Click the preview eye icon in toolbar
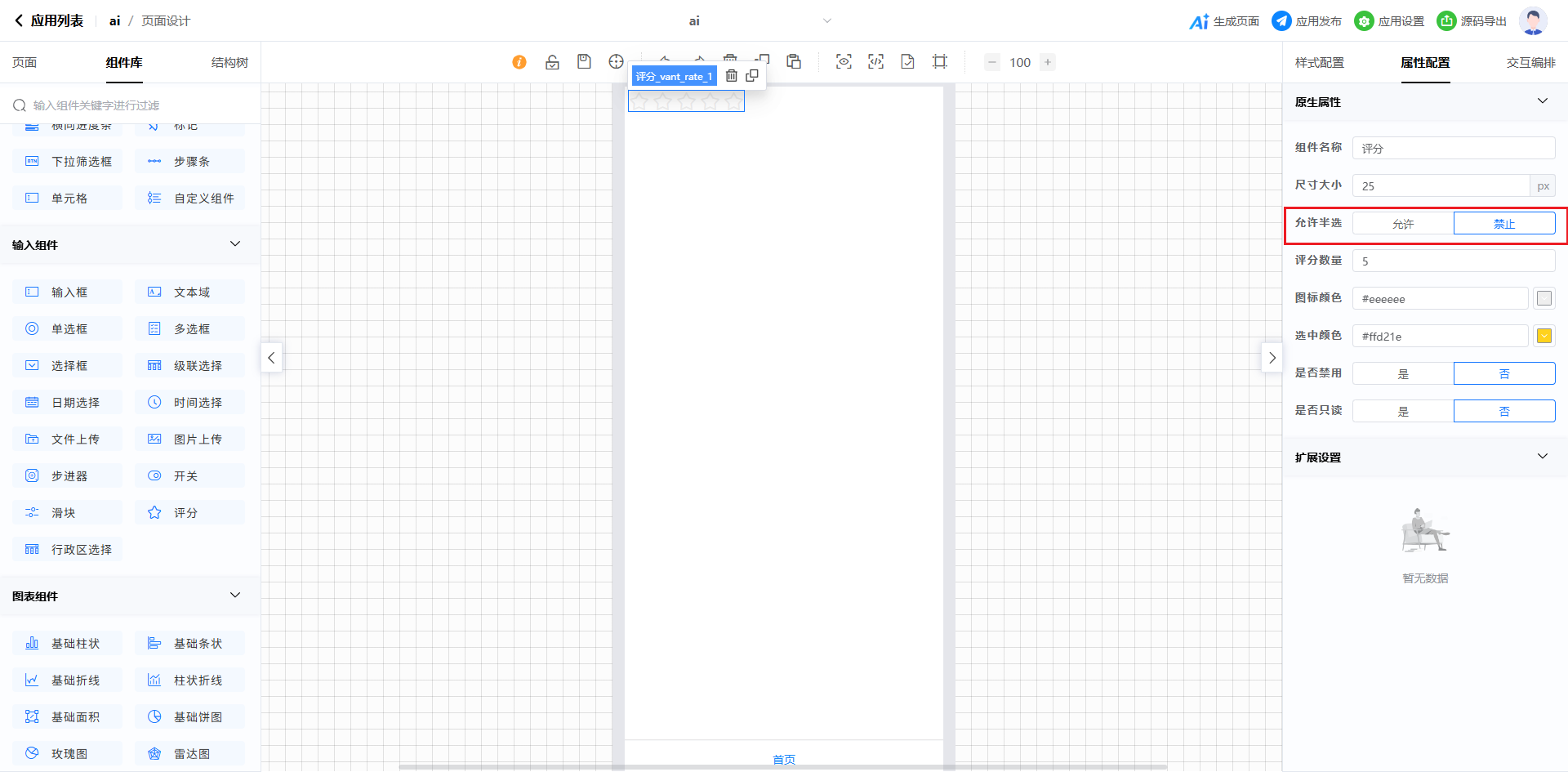 coord(844,62)
